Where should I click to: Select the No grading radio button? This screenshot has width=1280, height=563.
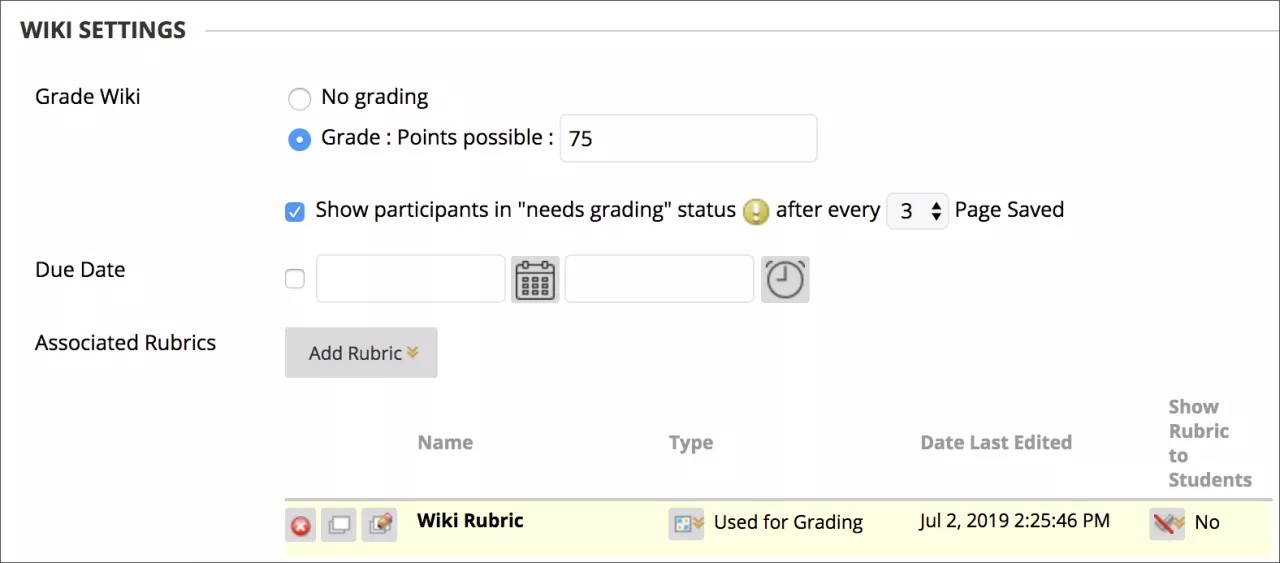click(299, 98)
